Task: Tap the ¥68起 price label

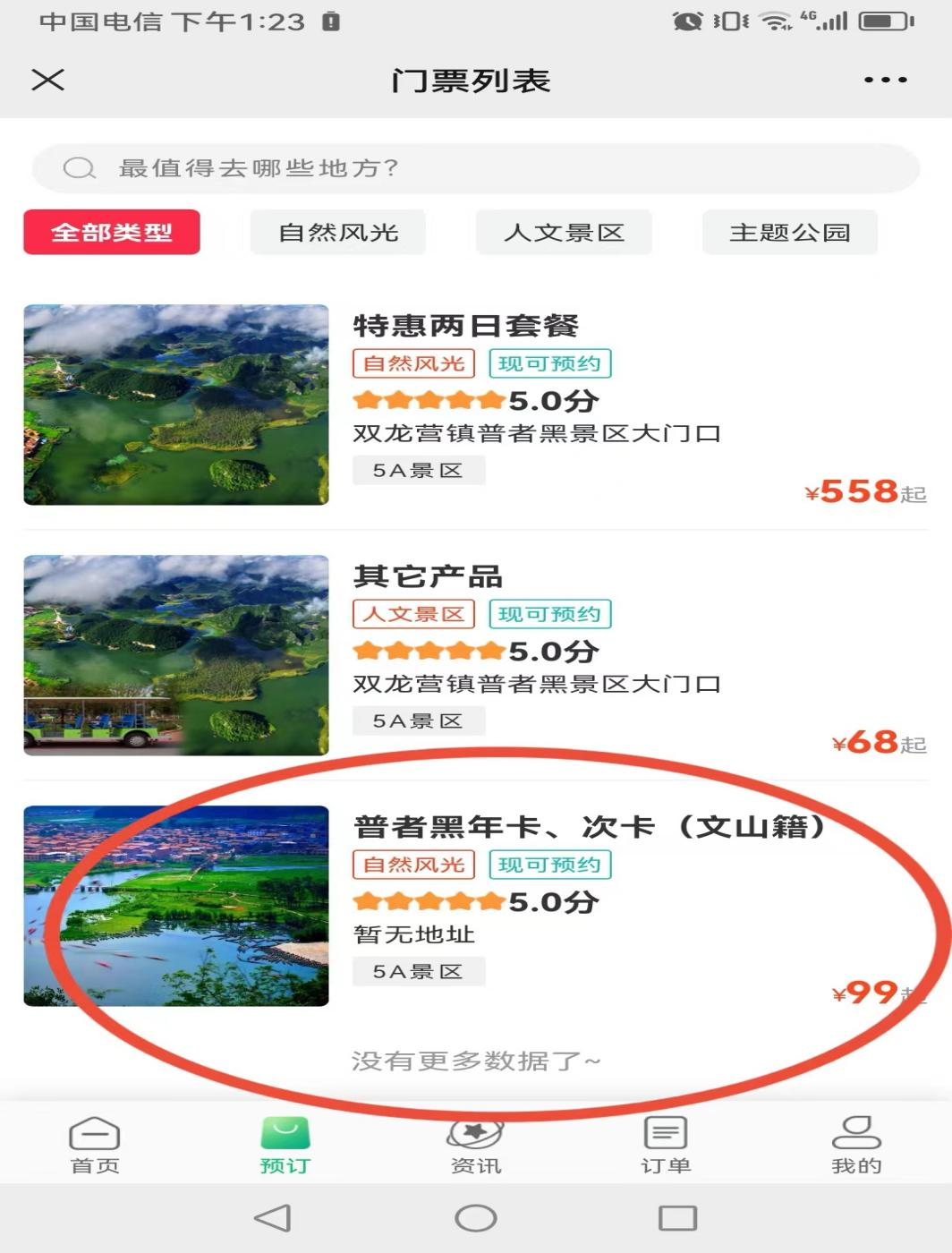Action: [x=879, y=742]
